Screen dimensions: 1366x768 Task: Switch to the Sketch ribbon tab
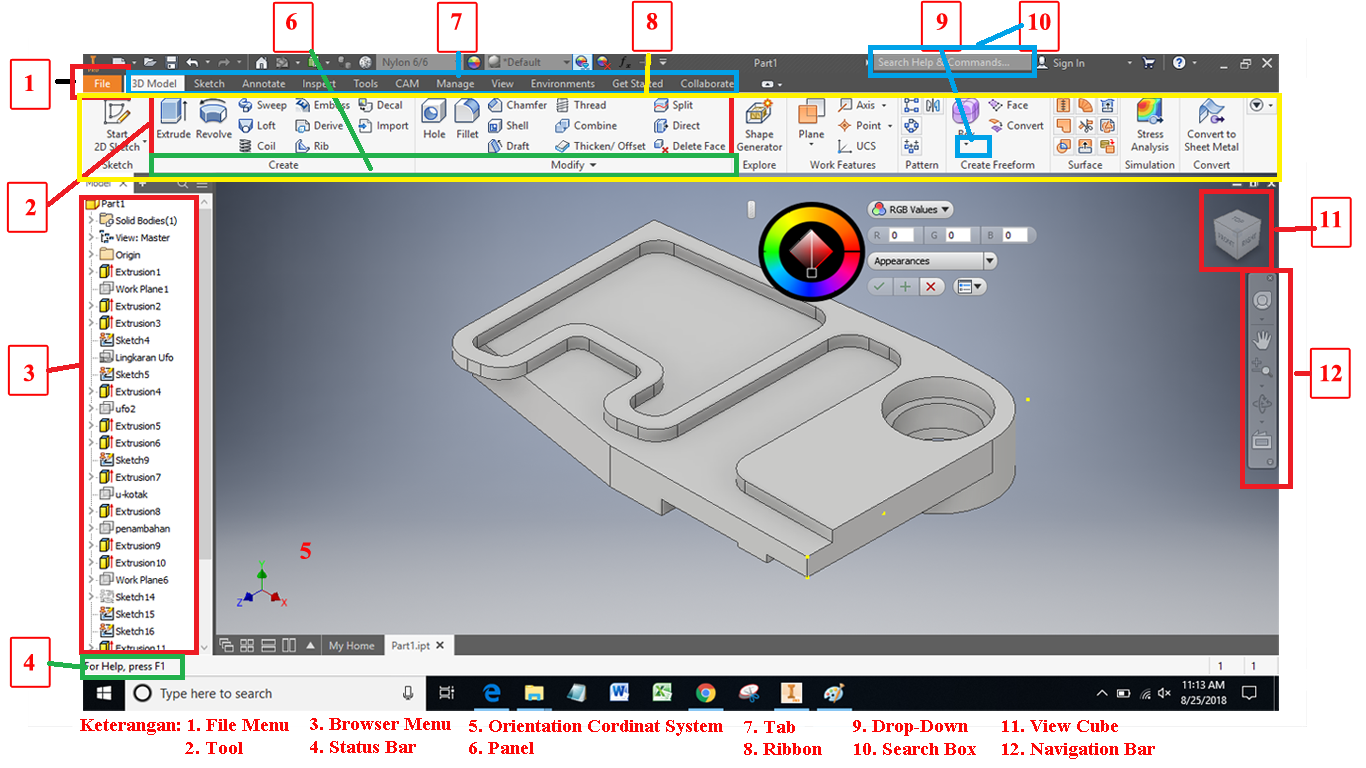point(209,83)
